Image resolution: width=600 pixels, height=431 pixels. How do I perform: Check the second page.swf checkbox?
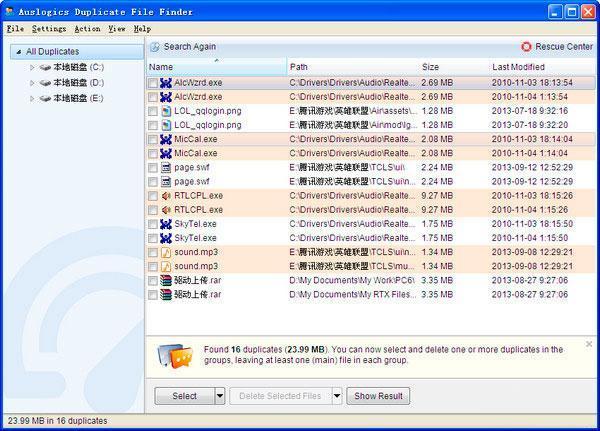coord(153,182)
